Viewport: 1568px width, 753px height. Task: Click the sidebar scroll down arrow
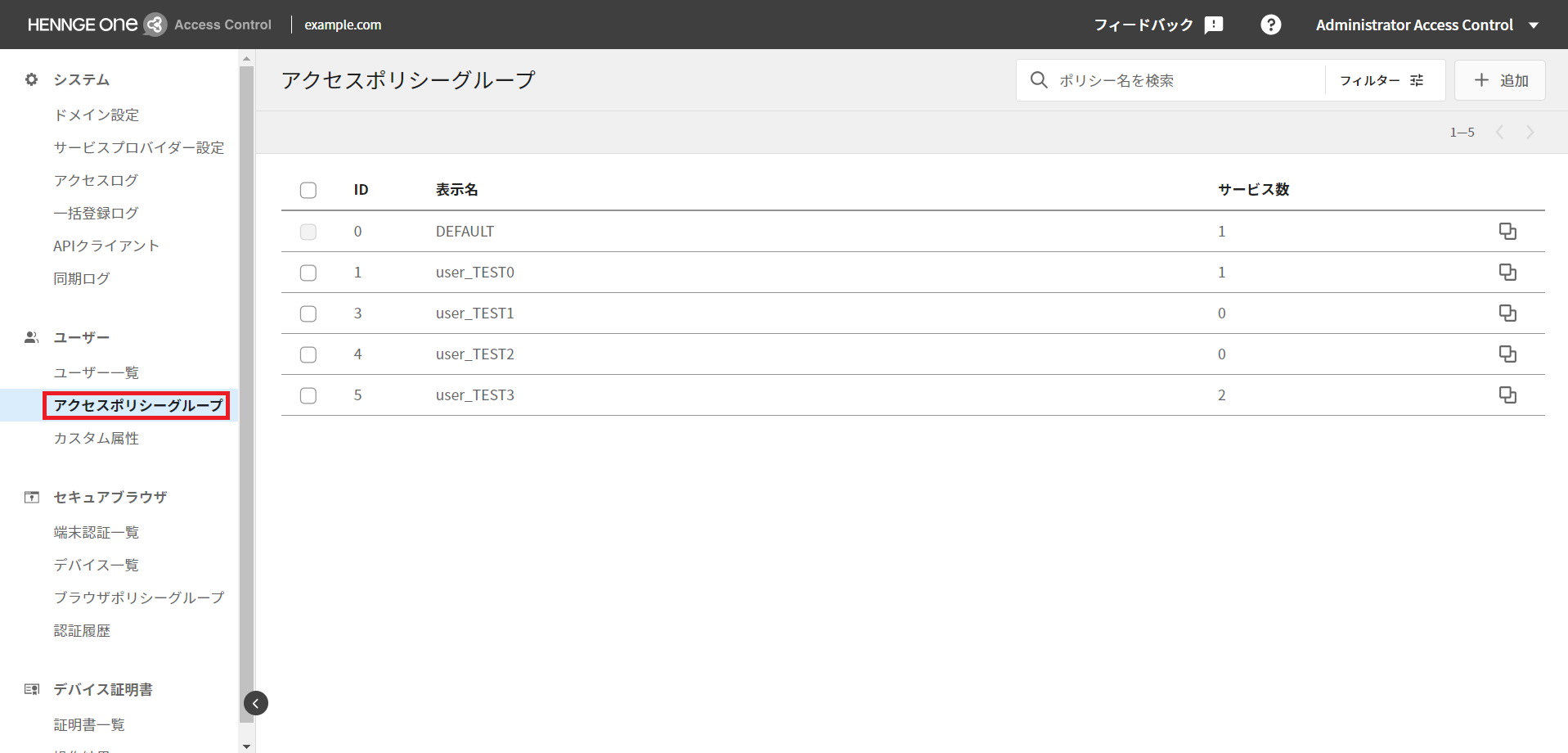246,746
